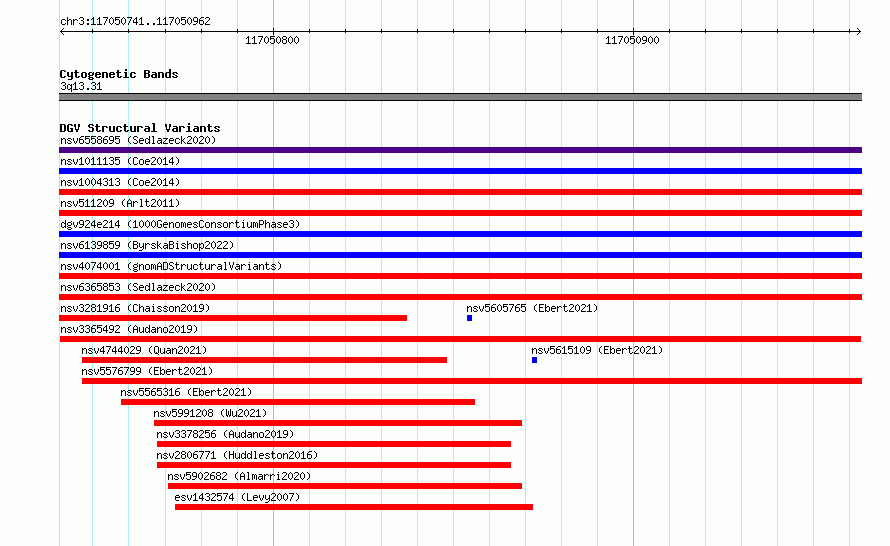Open nsv6139859 (ByrskaBishop2022) label
This screenshot has width=890, height=546.
(147, 245)
